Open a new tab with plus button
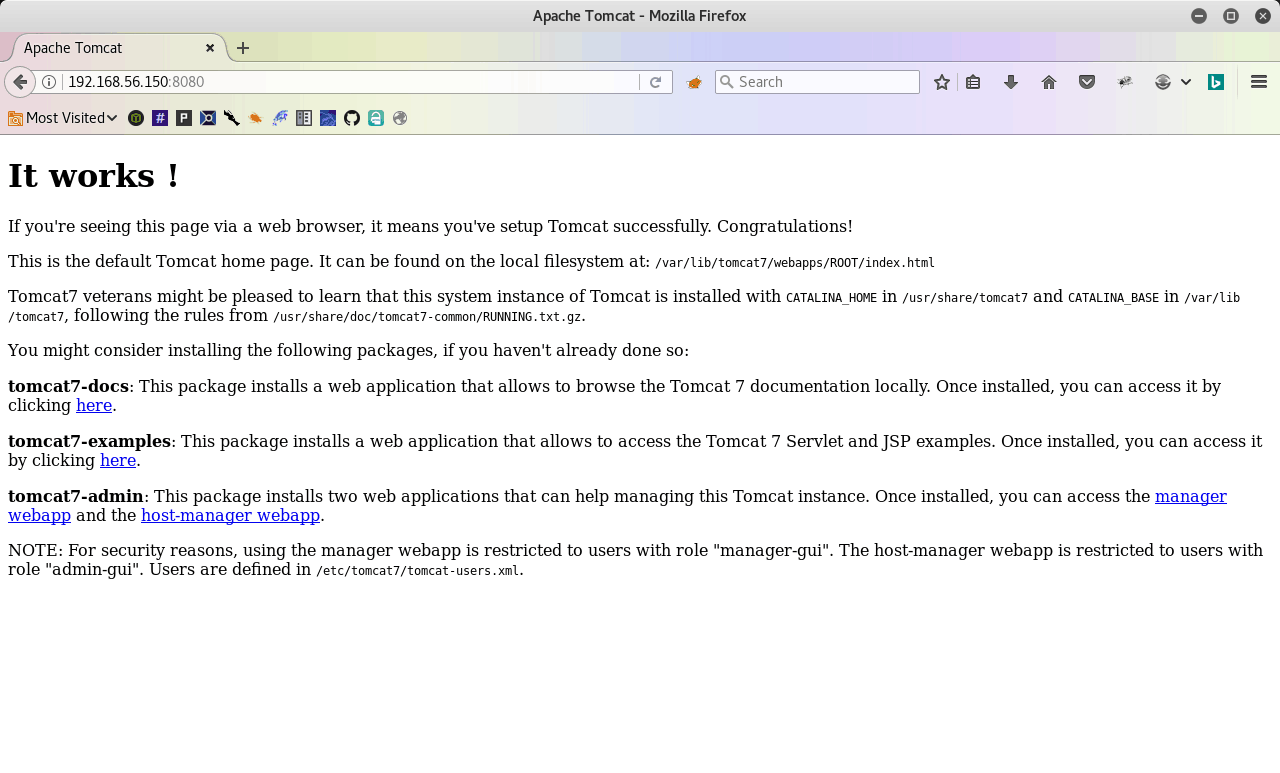Viewport: 1280px width, 773px height. (x=243, y=48)
